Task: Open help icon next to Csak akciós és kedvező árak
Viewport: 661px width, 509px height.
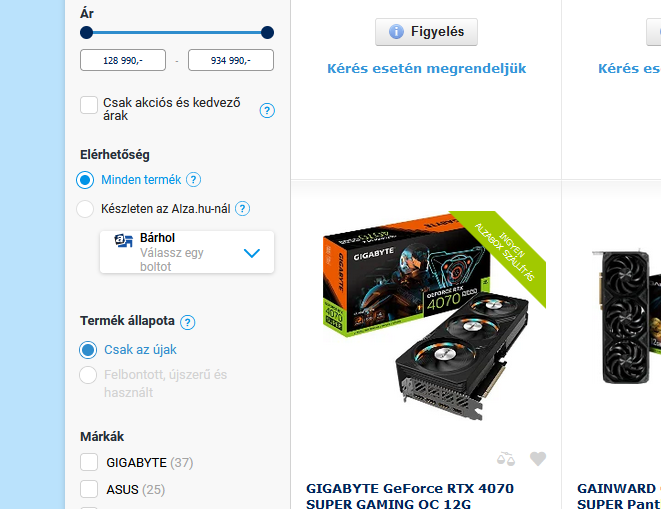Action: point(267,110)
